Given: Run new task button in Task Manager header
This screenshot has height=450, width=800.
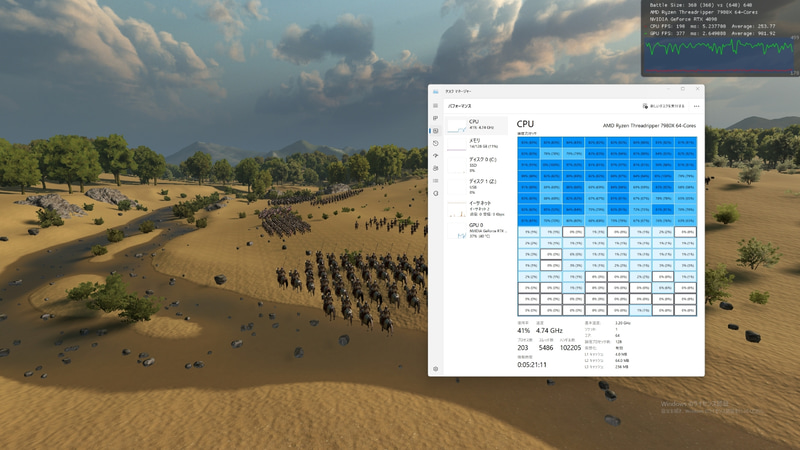Looking at the screenshot, I should pyautogui.click(x=663, y=106).
